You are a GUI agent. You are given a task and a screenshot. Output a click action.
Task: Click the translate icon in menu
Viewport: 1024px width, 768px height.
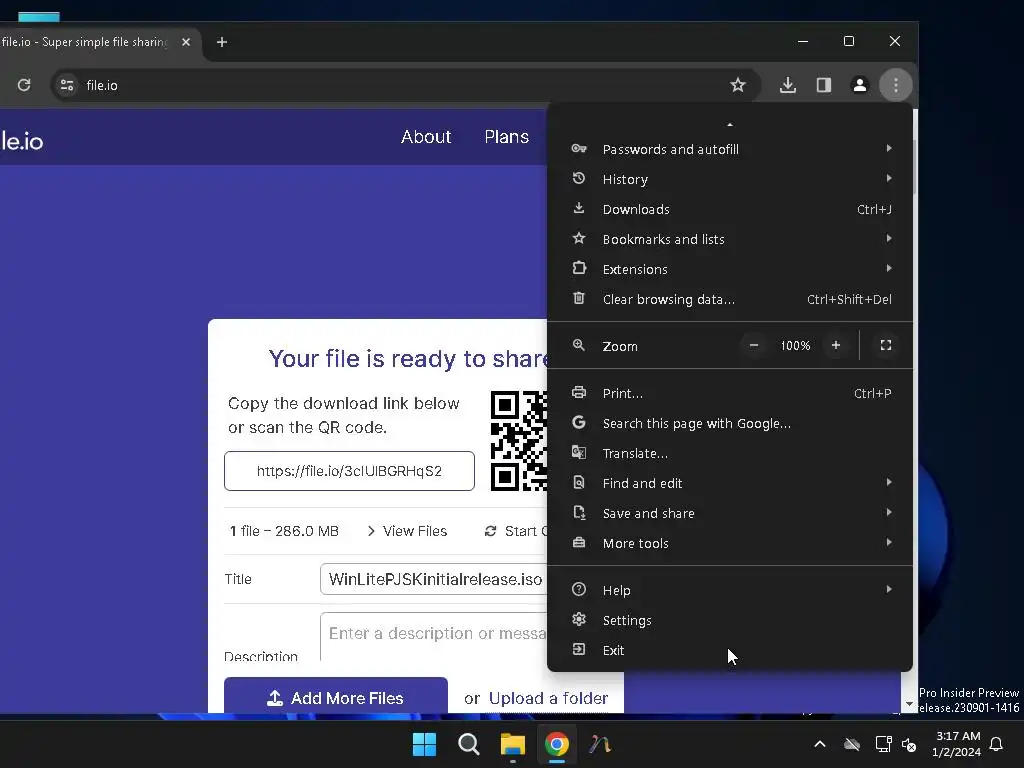(579, 453)
